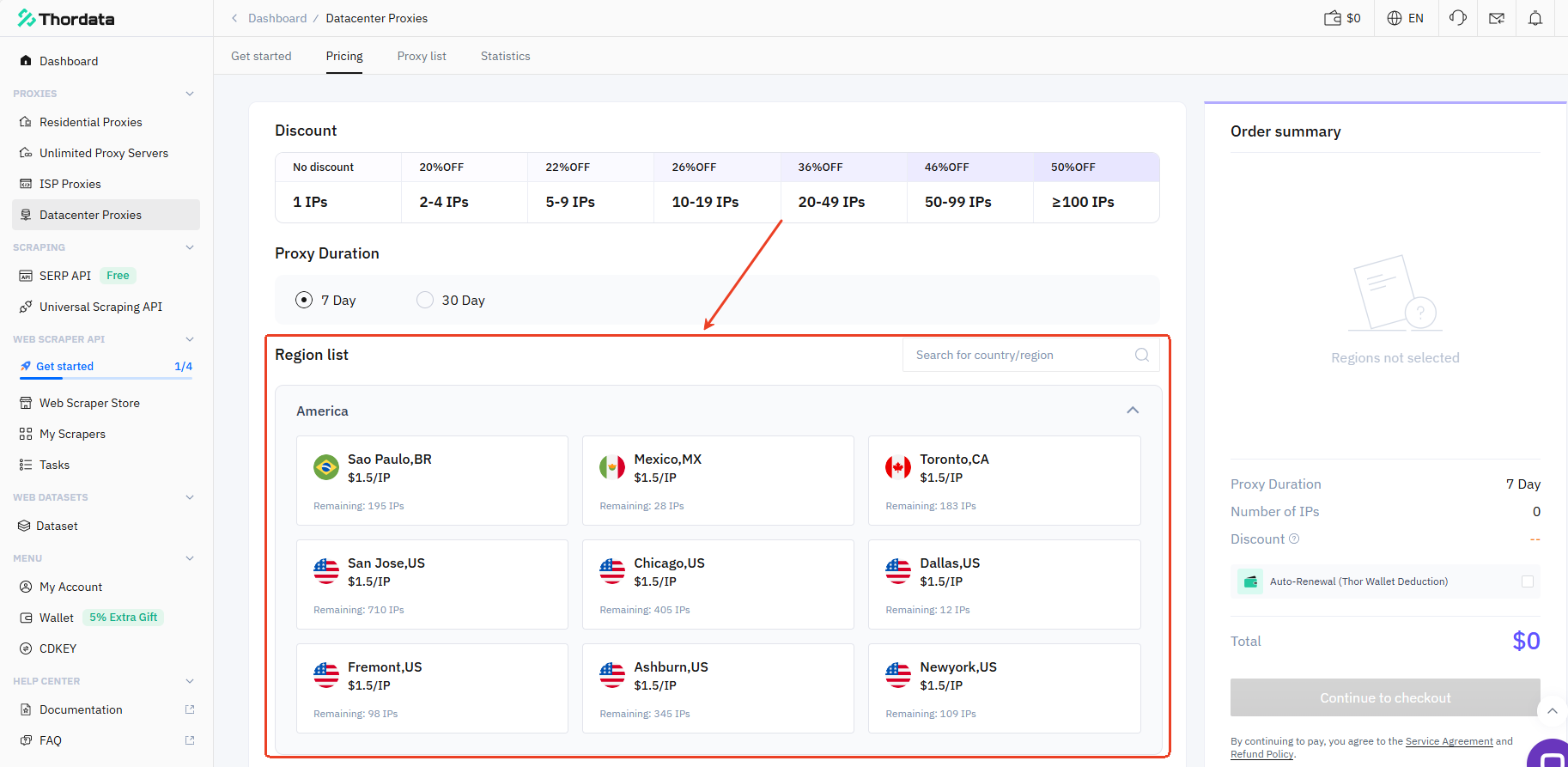Click My Account icon

coord(26,587)
